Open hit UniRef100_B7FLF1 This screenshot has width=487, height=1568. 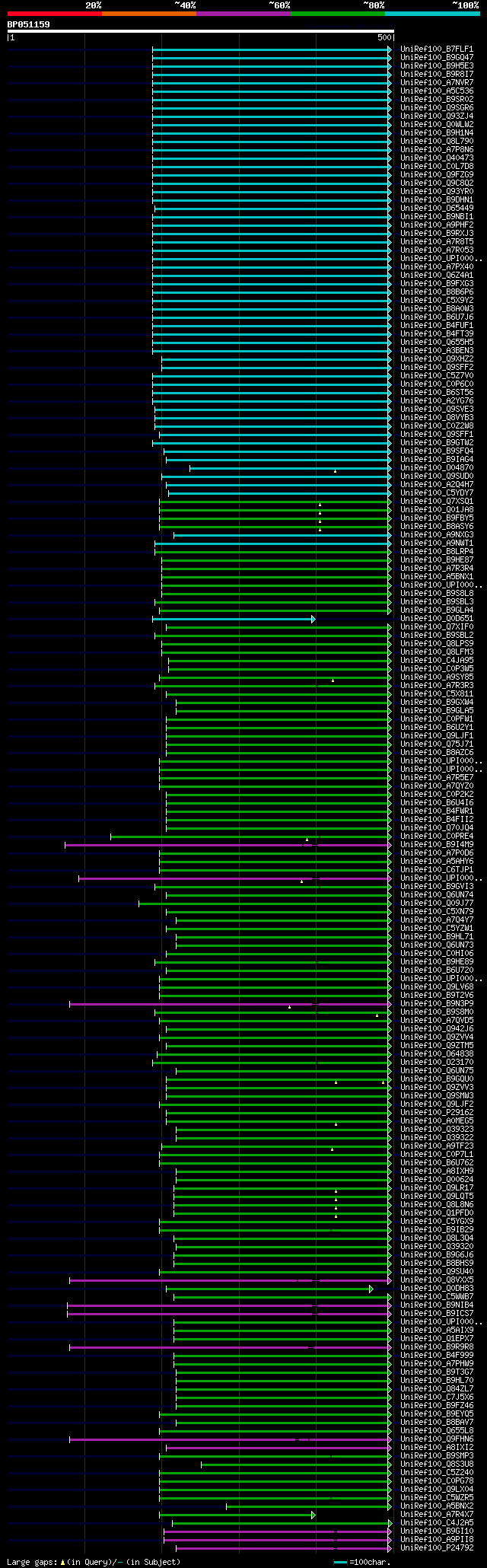pos(437,49)
